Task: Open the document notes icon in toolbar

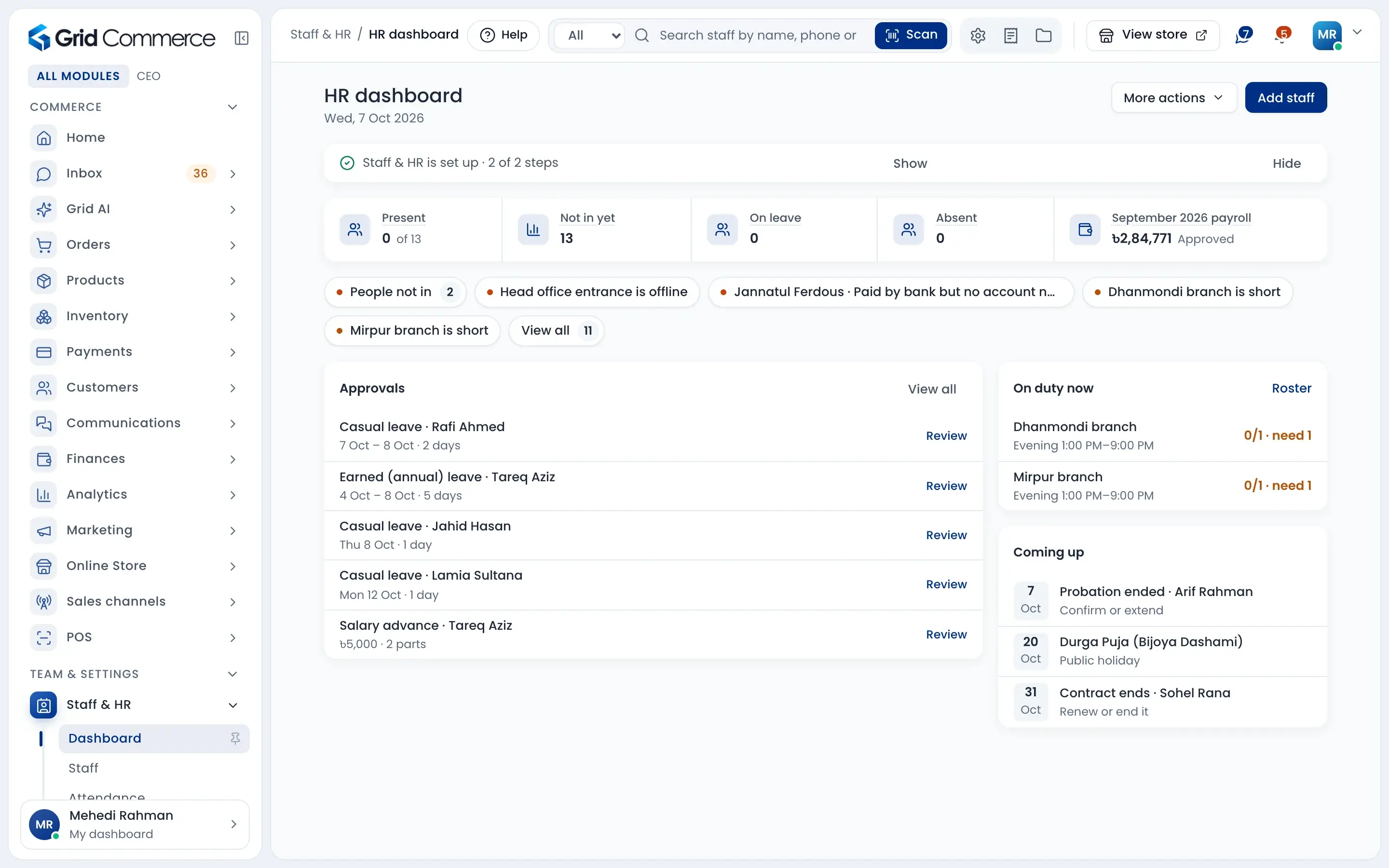Action: [x=1011, y=36]
